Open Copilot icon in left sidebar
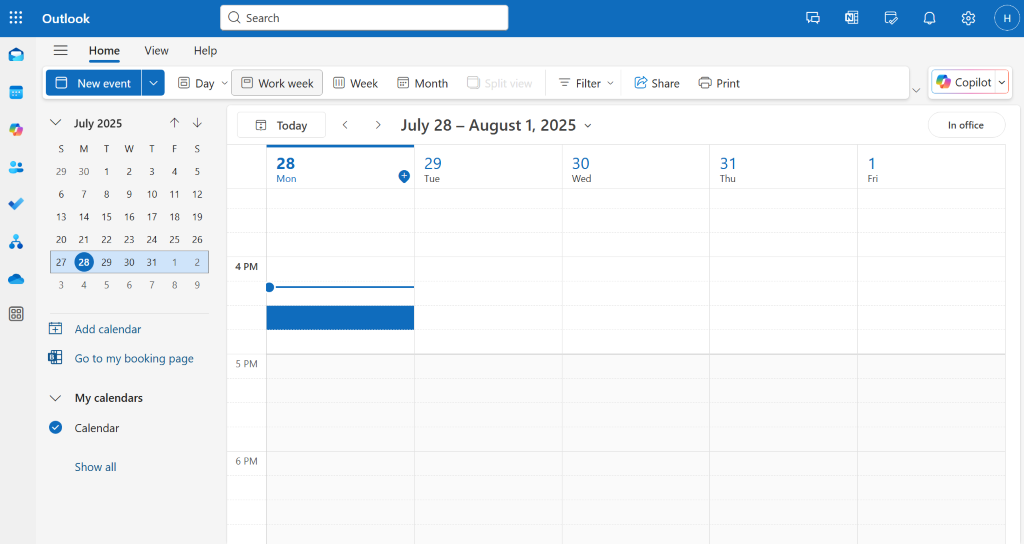 (16, 130)
